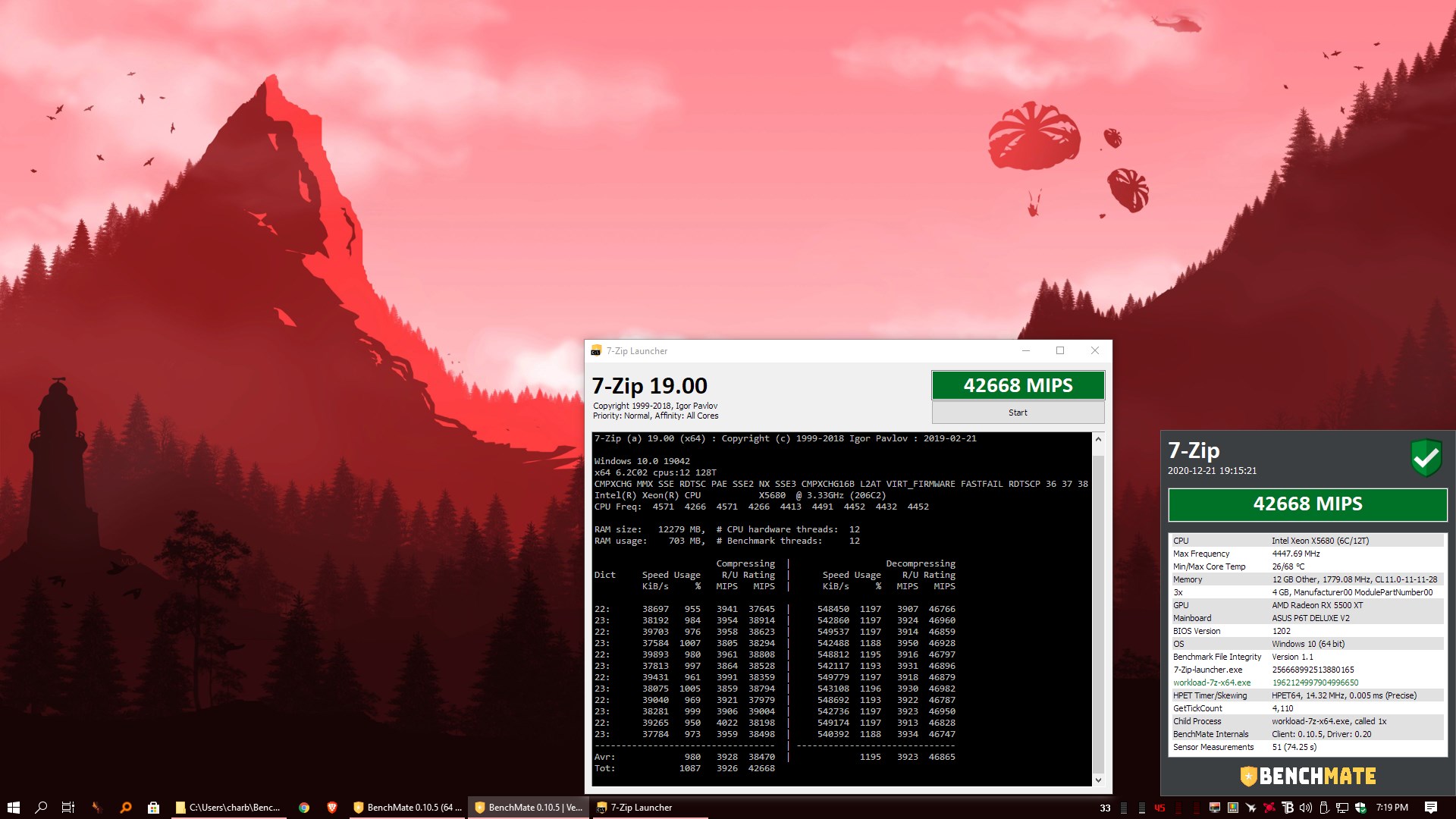Click BenchMate 42668 MIPS result banner
This screenshot has height=819, width=1456.
pos(1307,504)
